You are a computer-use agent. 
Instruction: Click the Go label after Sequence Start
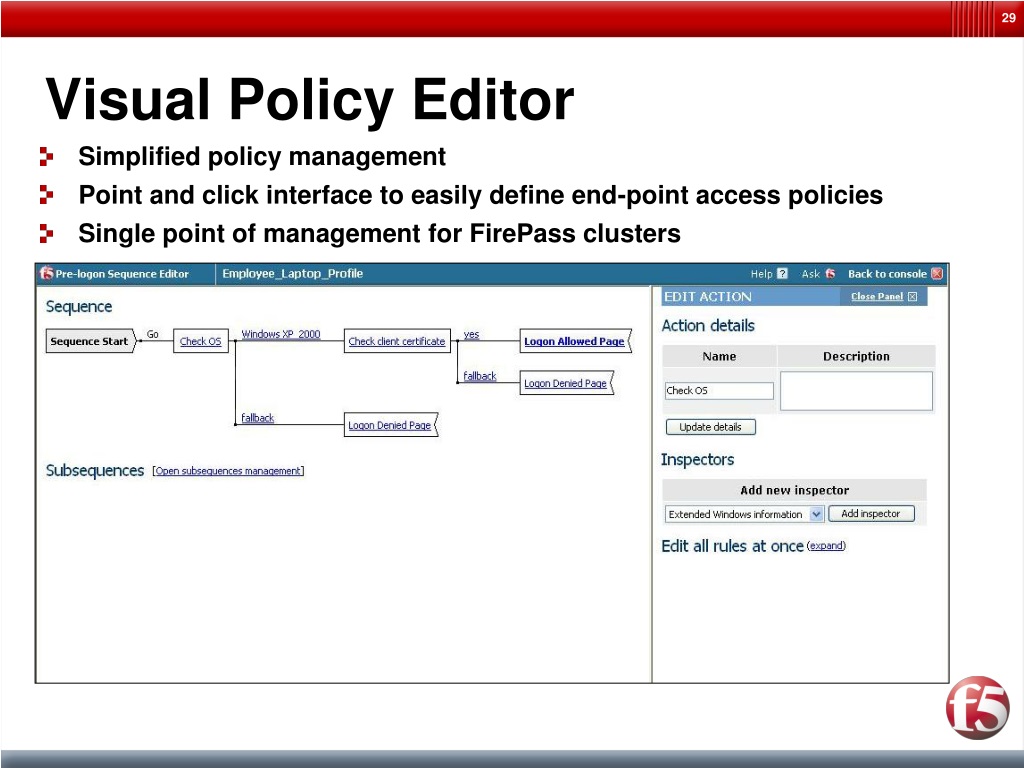(152, 334)
